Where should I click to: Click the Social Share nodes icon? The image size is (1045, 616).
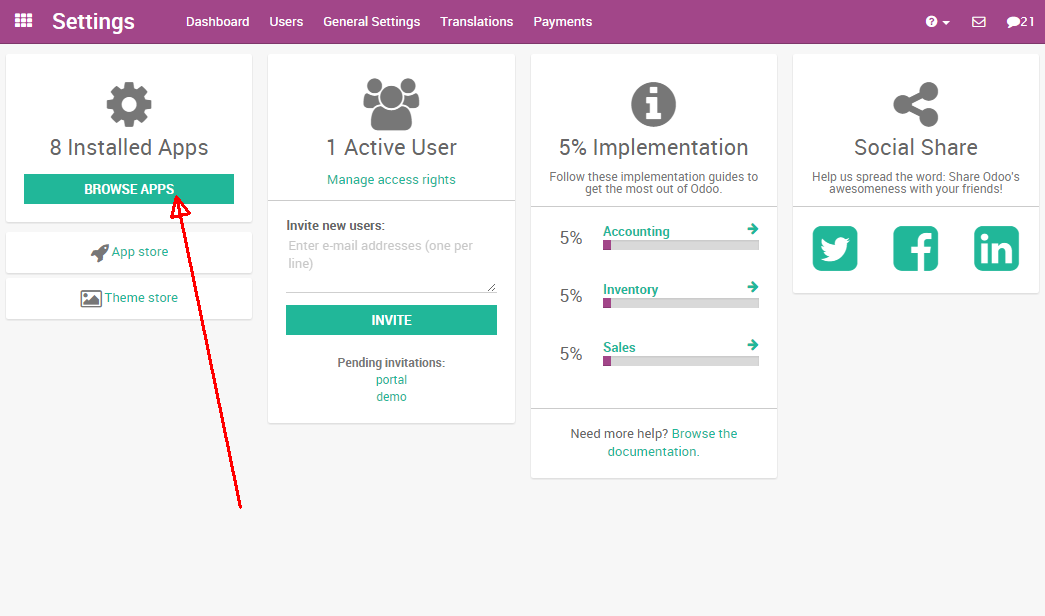pyautogui.click(x=916, y=105)
